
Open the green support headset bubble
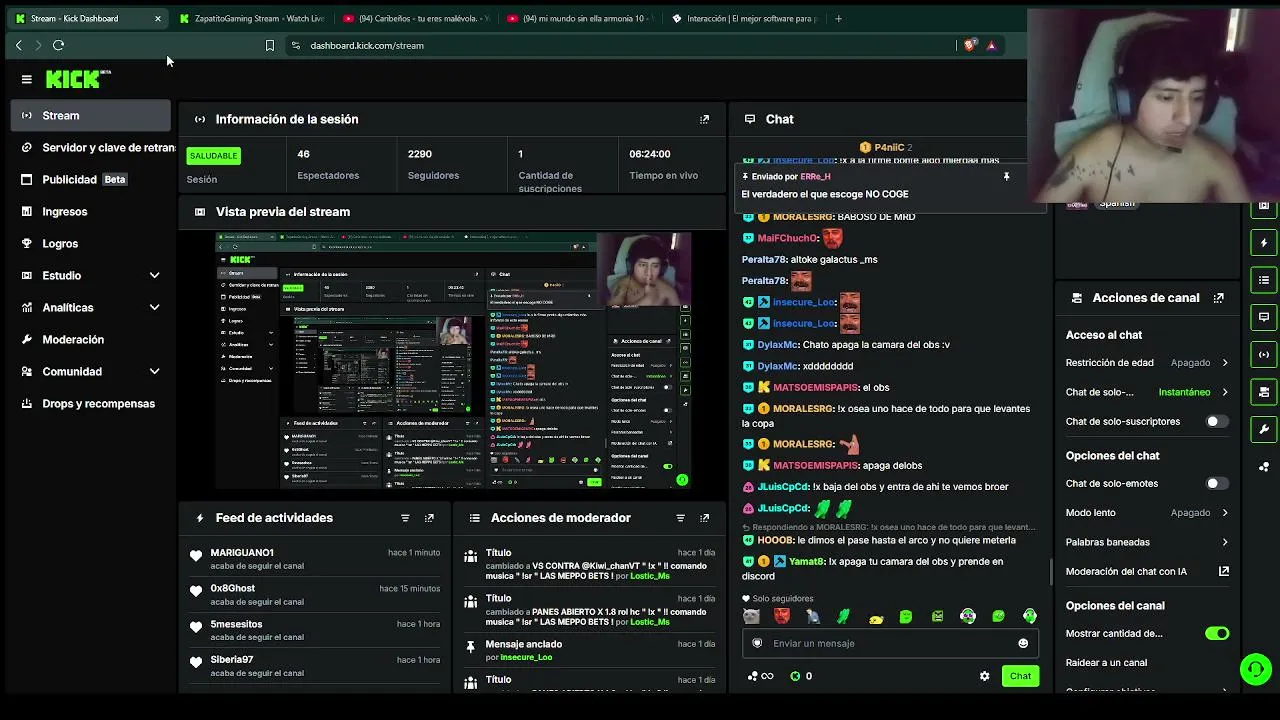coord(1255,668)
